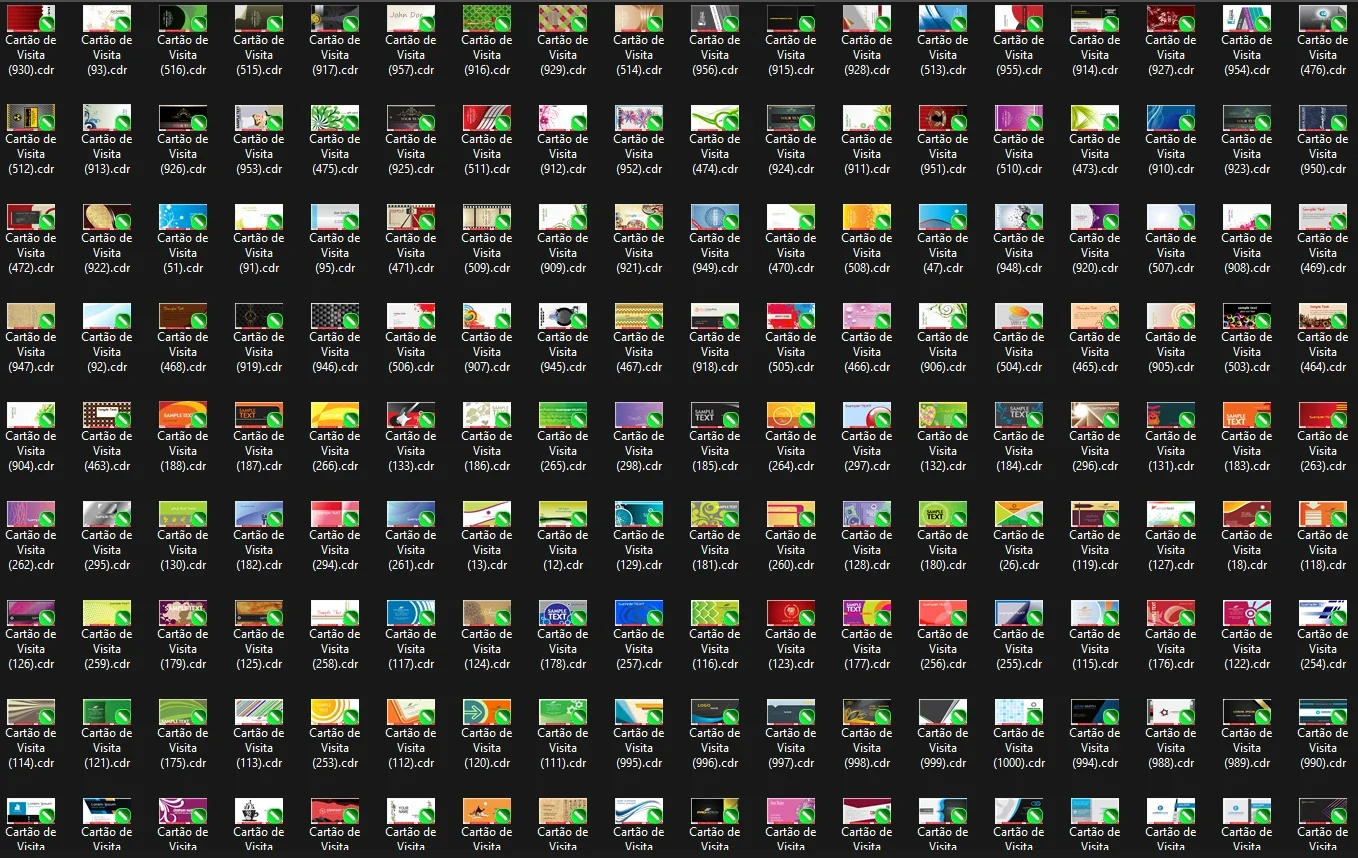Screen dimensions: 1358x858
Task: Click the Cartão de Visita (13).cdr thumbnail
Action: 487,513
